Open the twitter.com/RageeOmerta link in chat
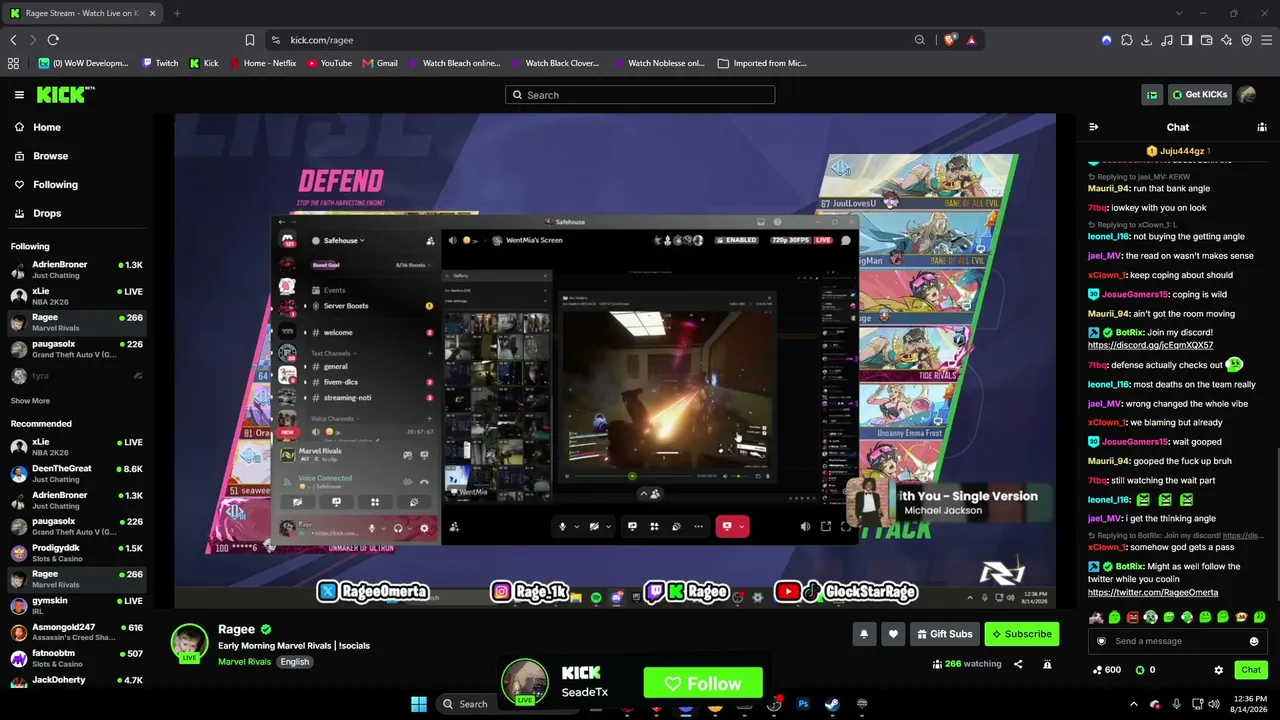This screenshot has width=1280, height=720. (x=1153, y=593)
